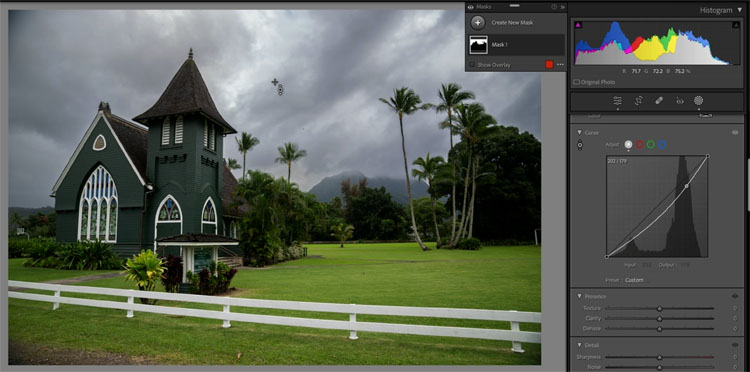Collapse the Histogram panel

[739, 10]
